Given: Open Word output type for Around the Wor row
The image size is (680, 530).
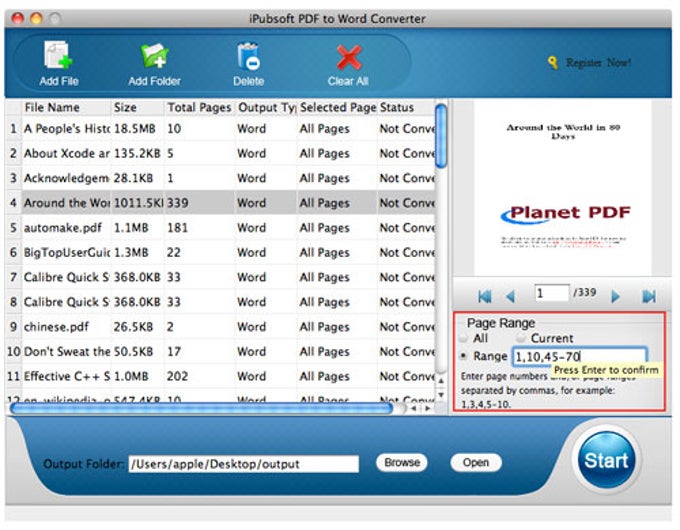Looking at the screenshot, I should [266, 203].
